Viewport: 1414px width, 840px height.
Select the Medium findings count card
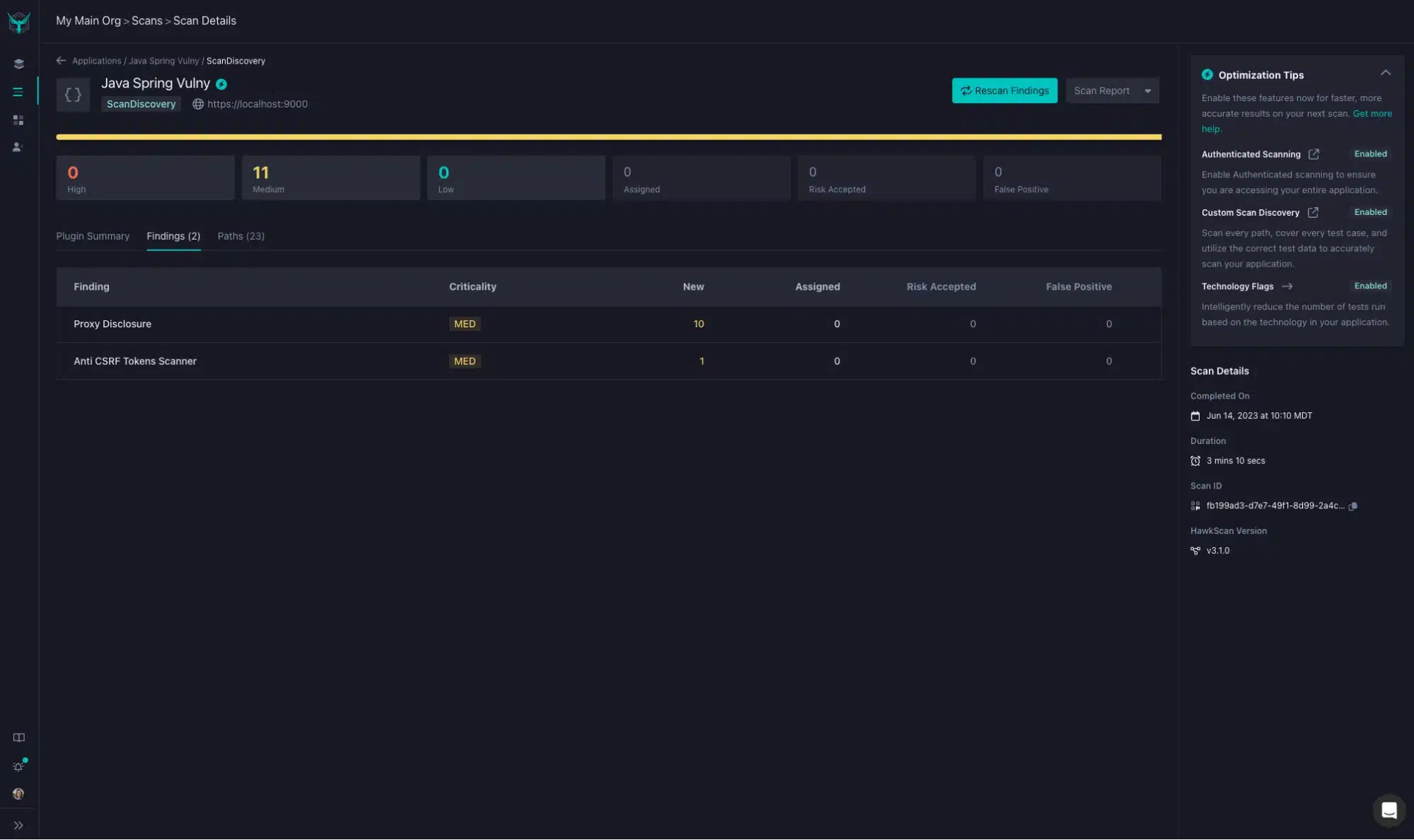coord(330,178)
